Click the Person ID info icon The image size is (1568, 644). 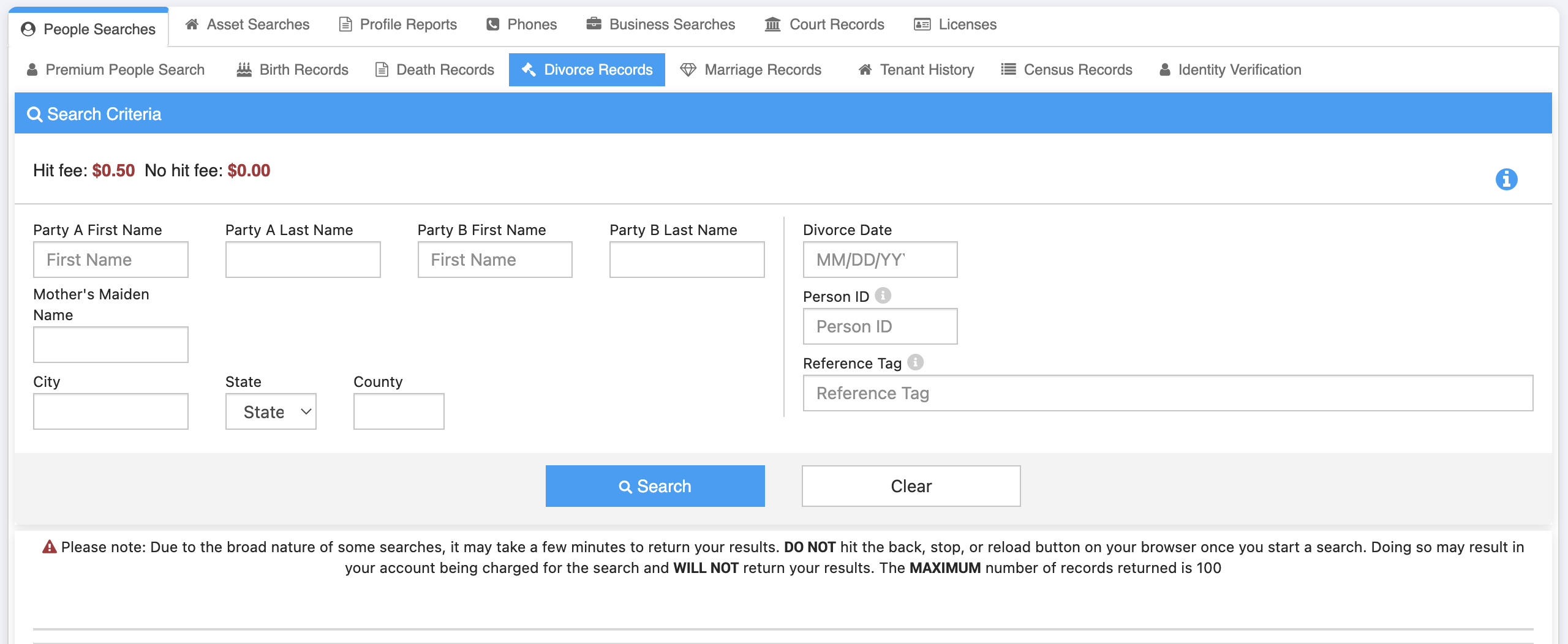(883, 296)
